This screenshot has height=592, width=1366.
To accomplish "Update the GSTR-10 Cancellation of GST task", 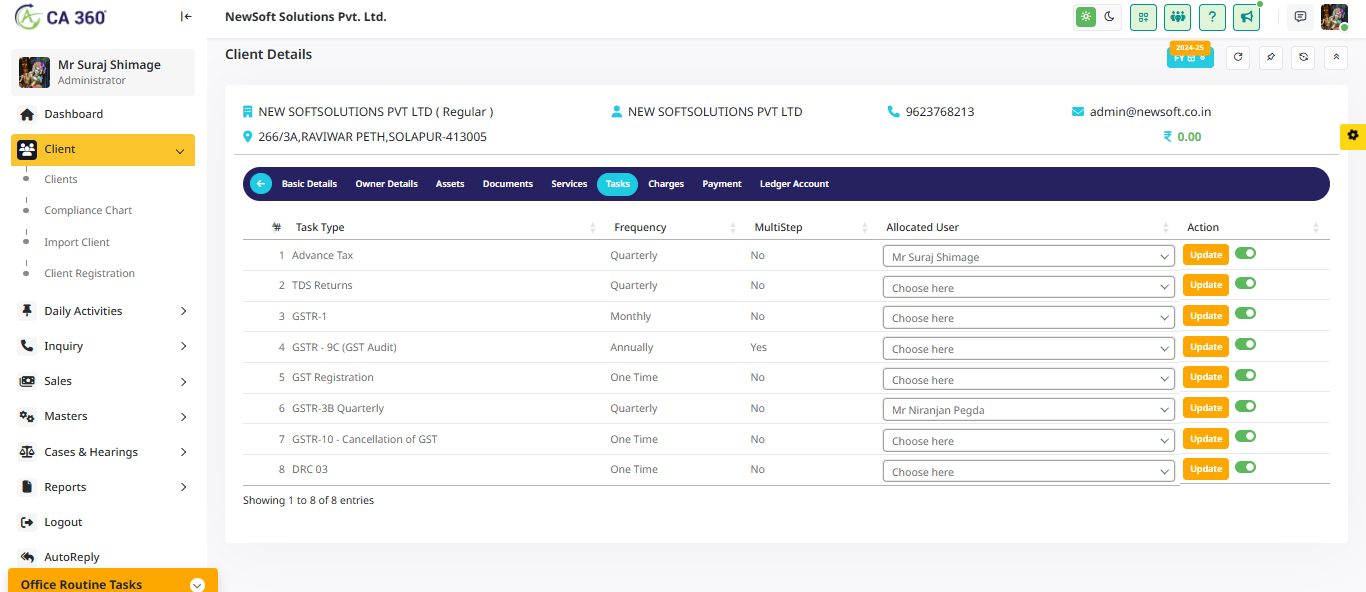I will (1206, 438).
